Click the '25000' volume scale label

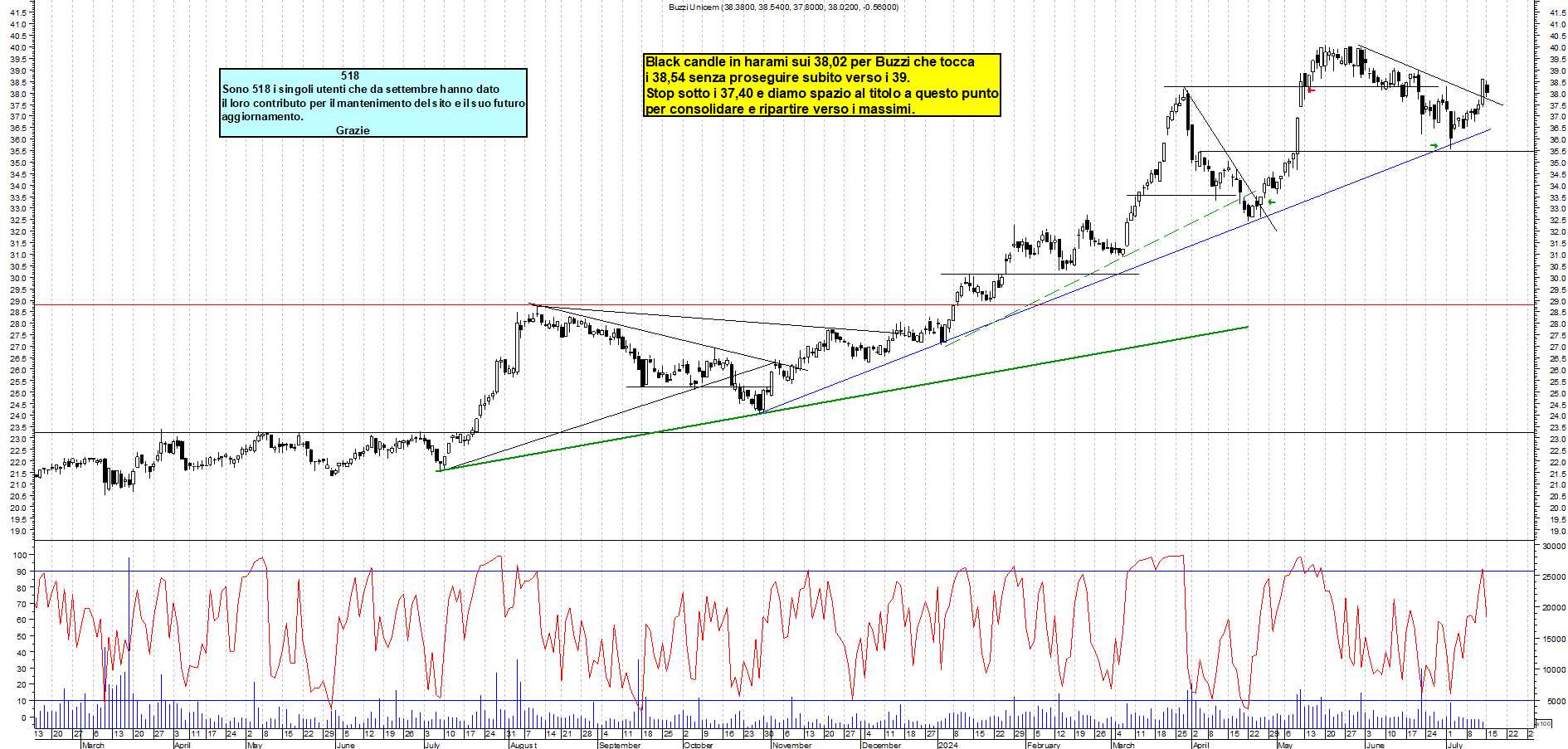pyautogui.click(x=1554, y=577)
